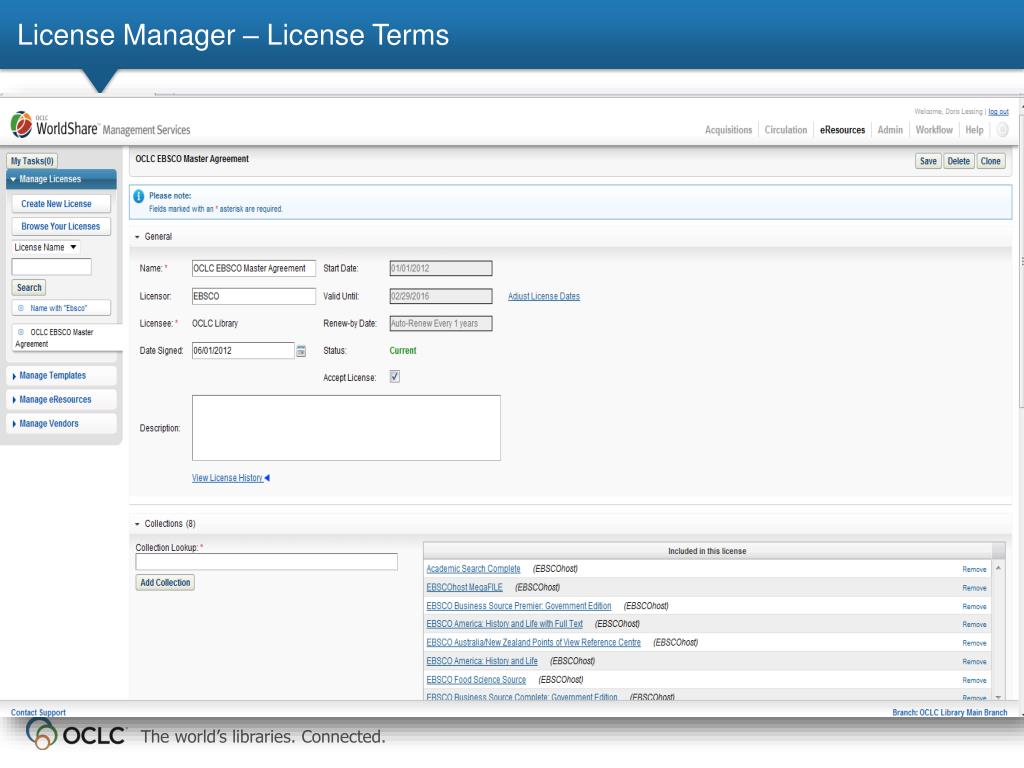Open EBSCOhost MegaFILE collection
Viewport: 1024px width, 768px height.
[464, 587]
